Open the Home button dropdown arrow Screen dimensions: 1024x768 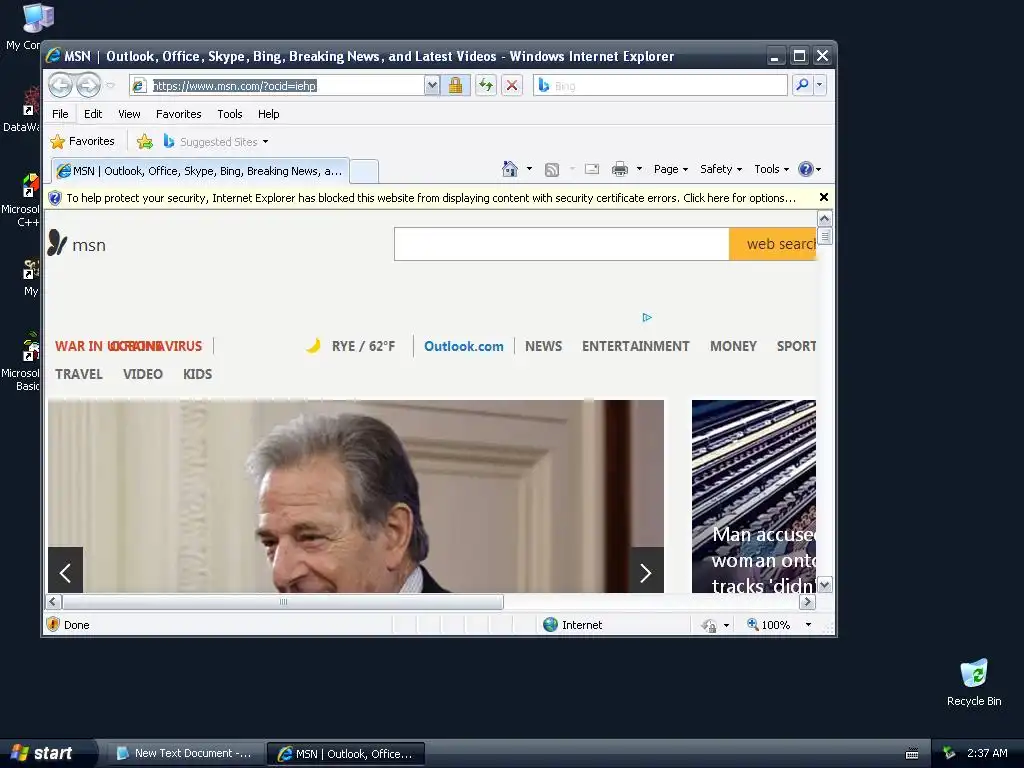tap(529, 169)
